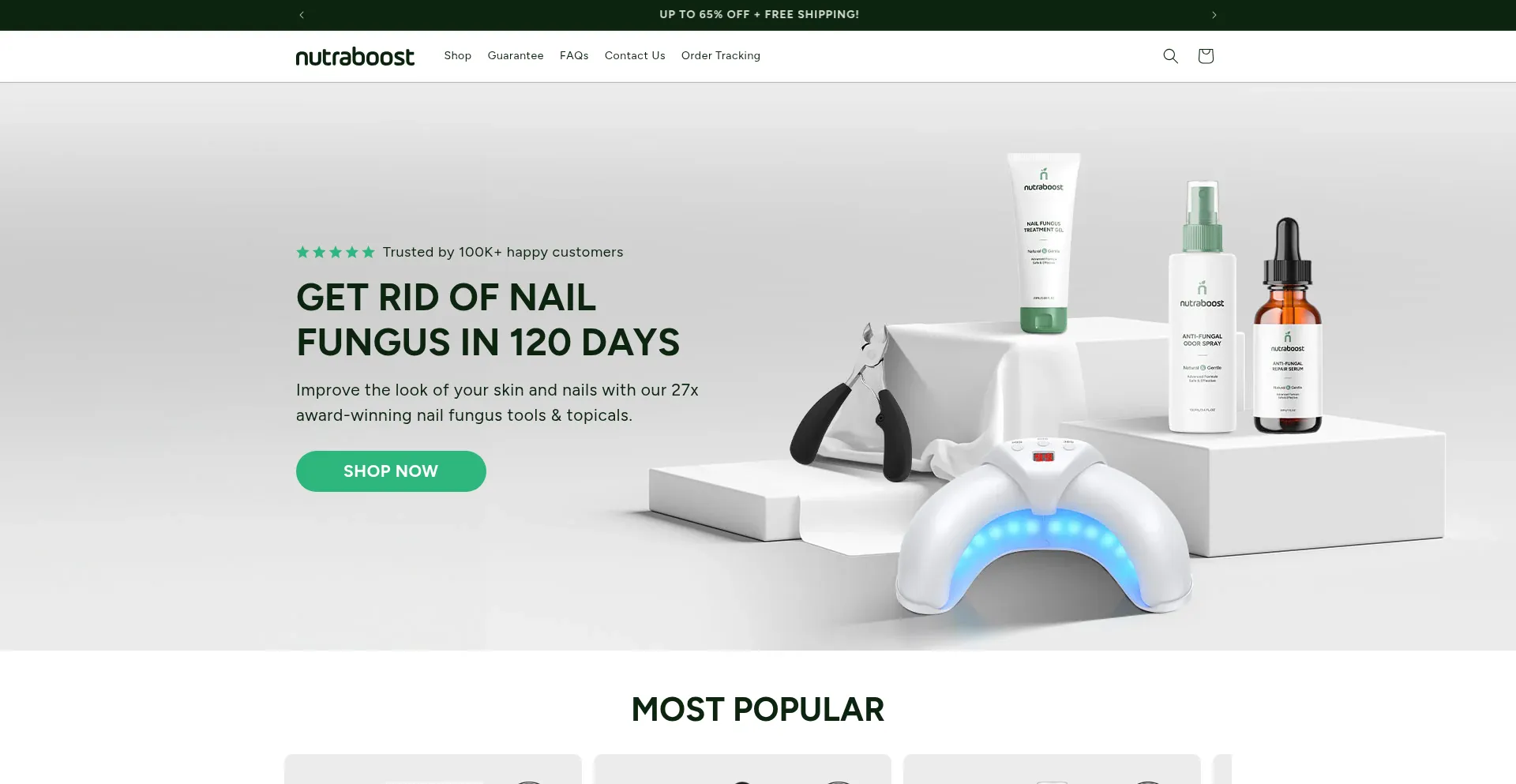The image size is (1516, 784).
Task: Click the LED nail lamp device image
Action: [1044, 527]
